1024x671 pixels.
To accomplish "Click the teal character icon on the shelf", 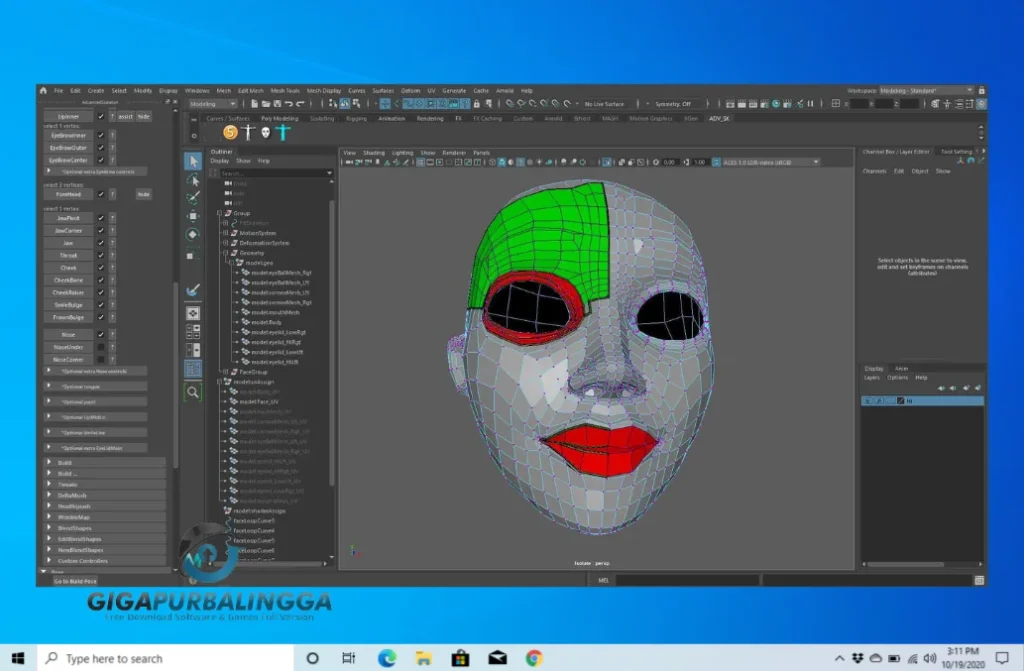I will [282, 131].
